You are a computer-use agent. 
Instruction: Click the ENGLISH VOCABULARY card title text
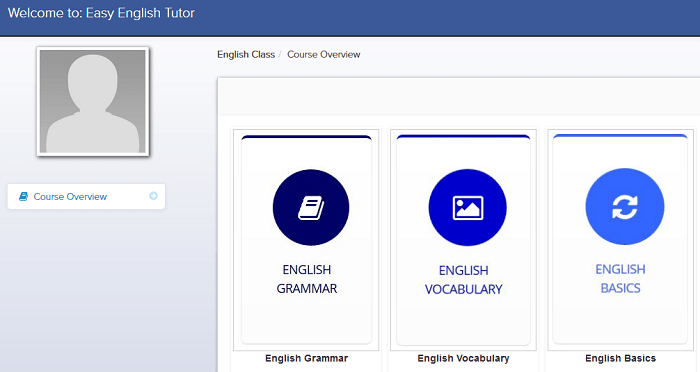click(463, 280)
